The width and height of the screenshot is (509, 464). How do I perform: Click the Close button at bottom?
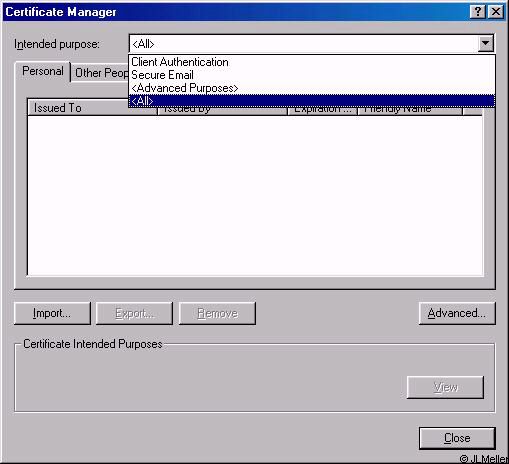click(457, 438)
